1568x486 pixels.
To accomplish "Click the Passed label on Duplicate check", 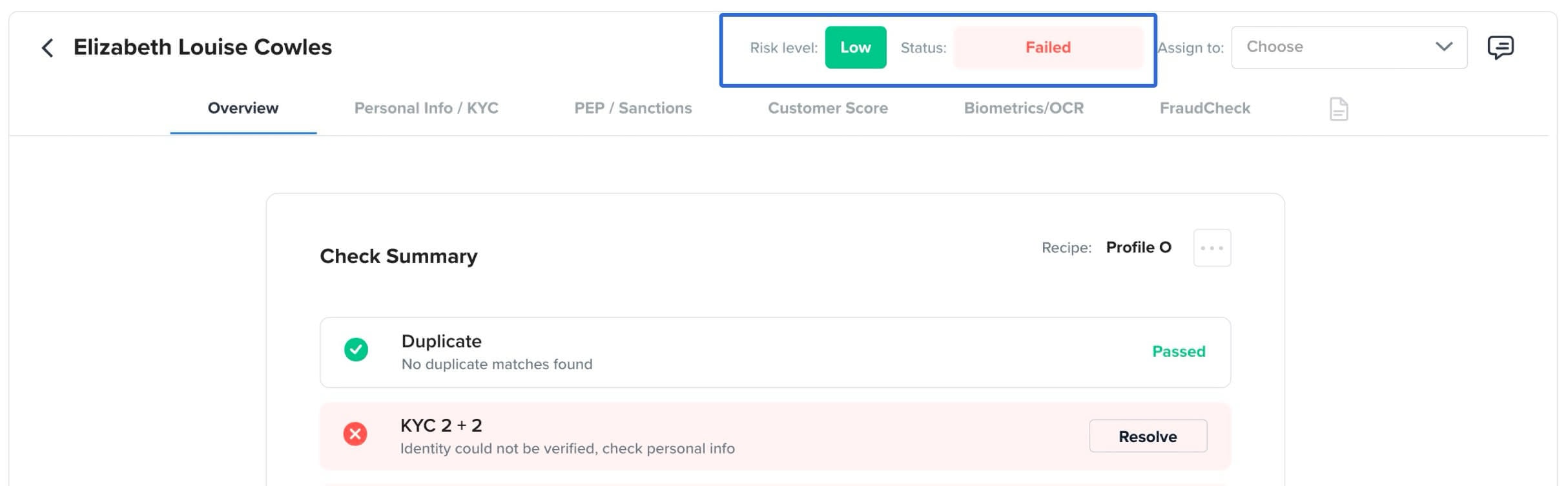I will click(1179, 352).
